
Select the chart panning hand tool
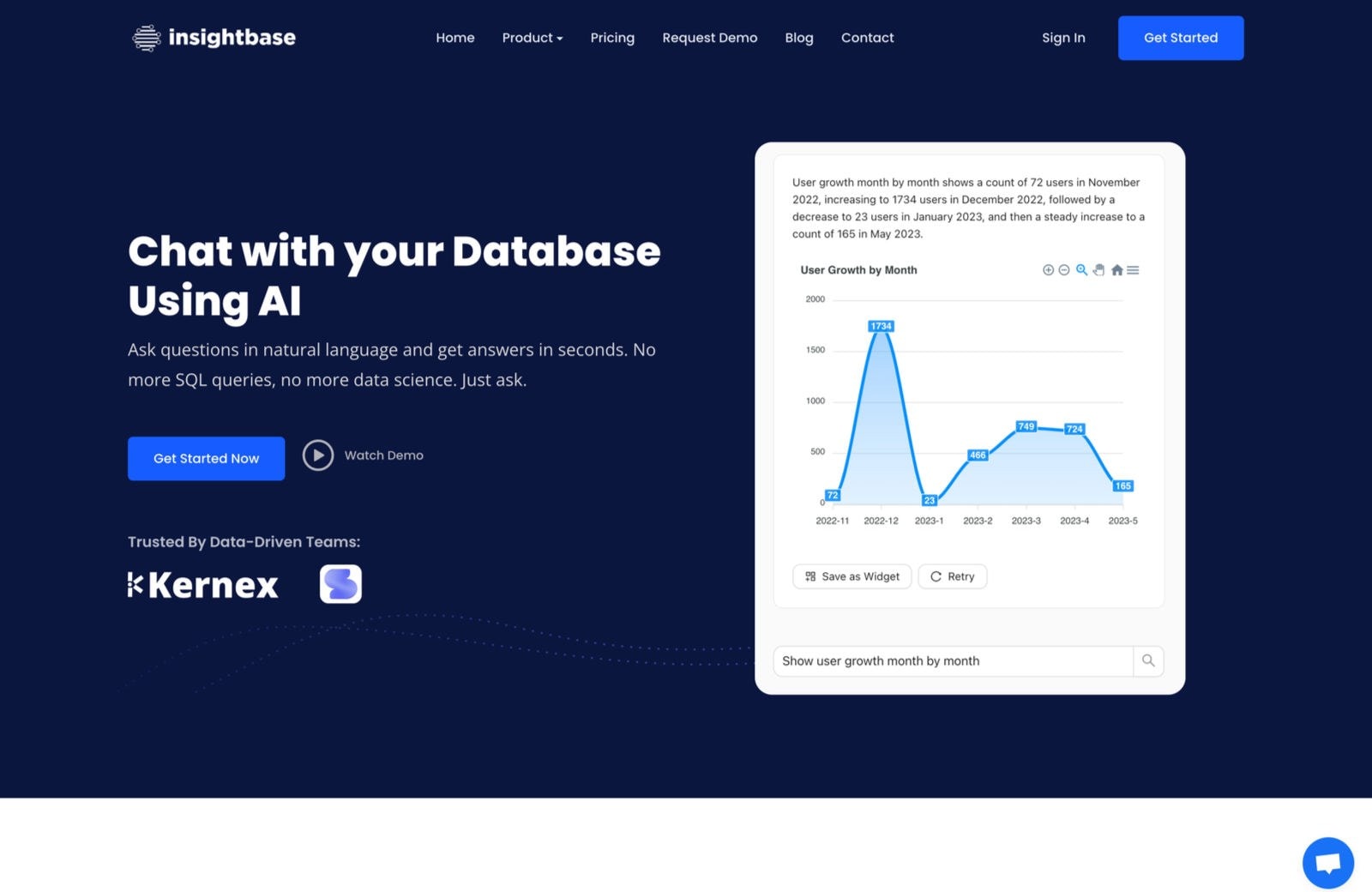[x=1098, y=270]
